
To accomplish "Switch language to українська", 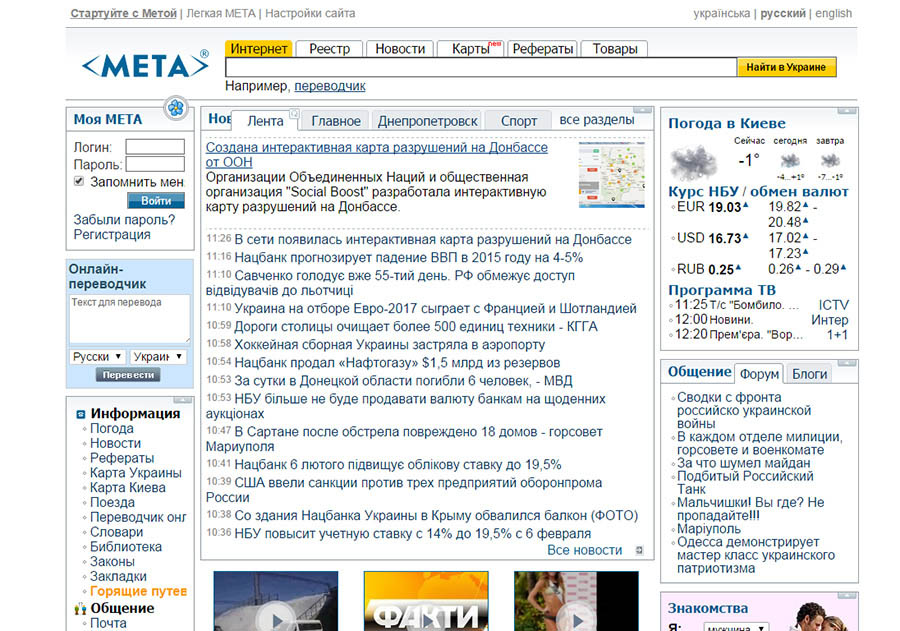I will (721, 13).
